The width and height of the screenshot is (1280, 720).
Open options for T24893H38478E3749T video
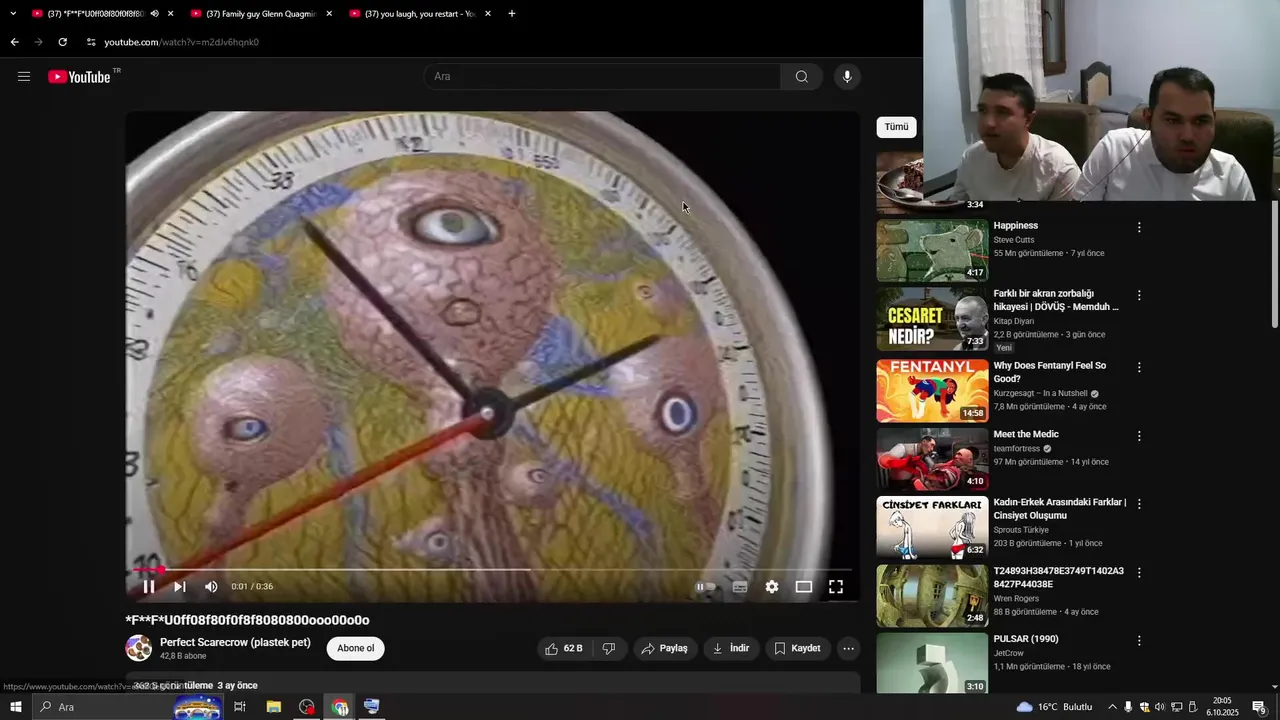click(1139, 573)
